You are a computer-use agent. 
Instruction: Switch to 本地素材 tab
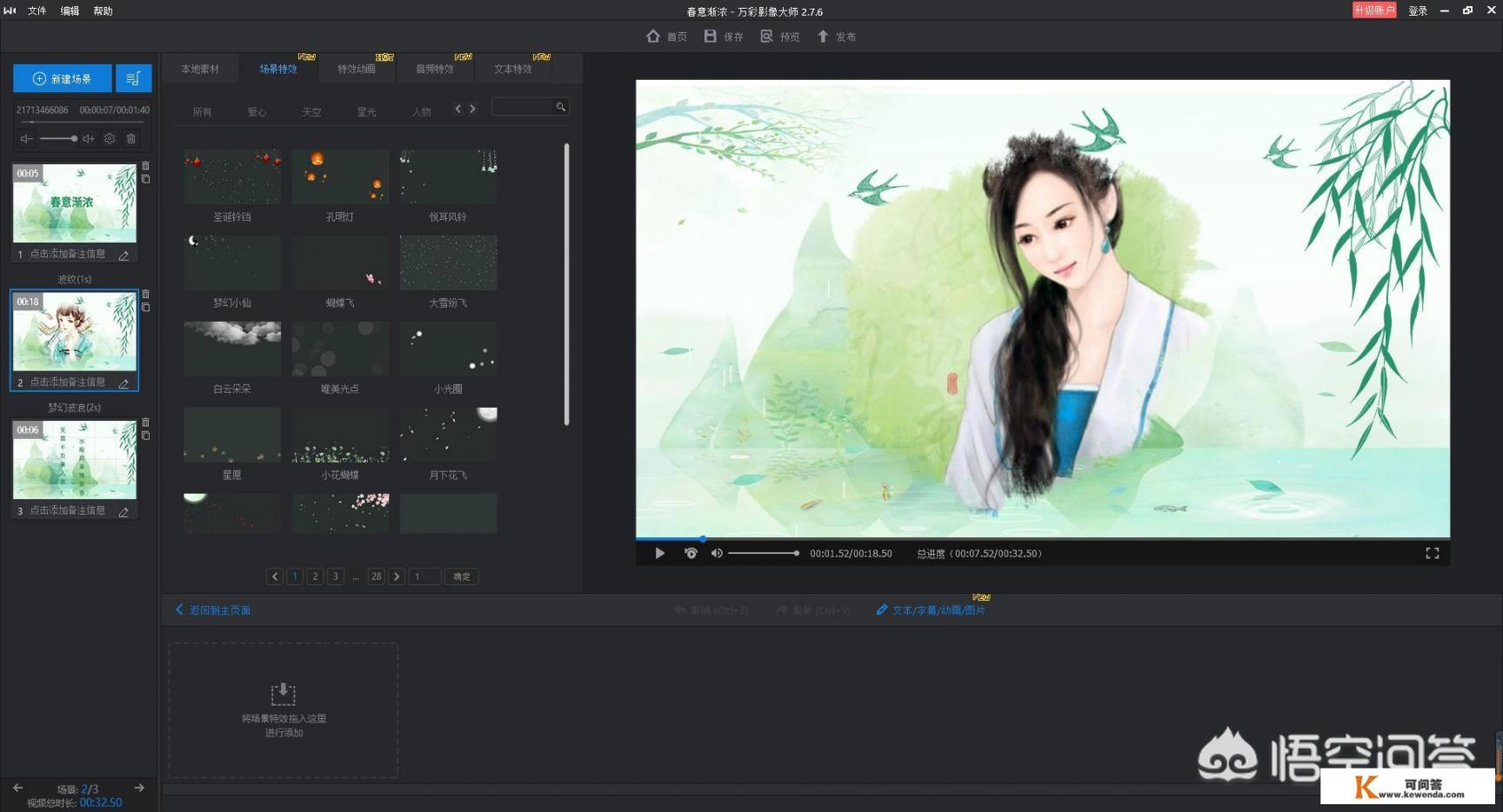pyautogui.click(x=200, y=69)
